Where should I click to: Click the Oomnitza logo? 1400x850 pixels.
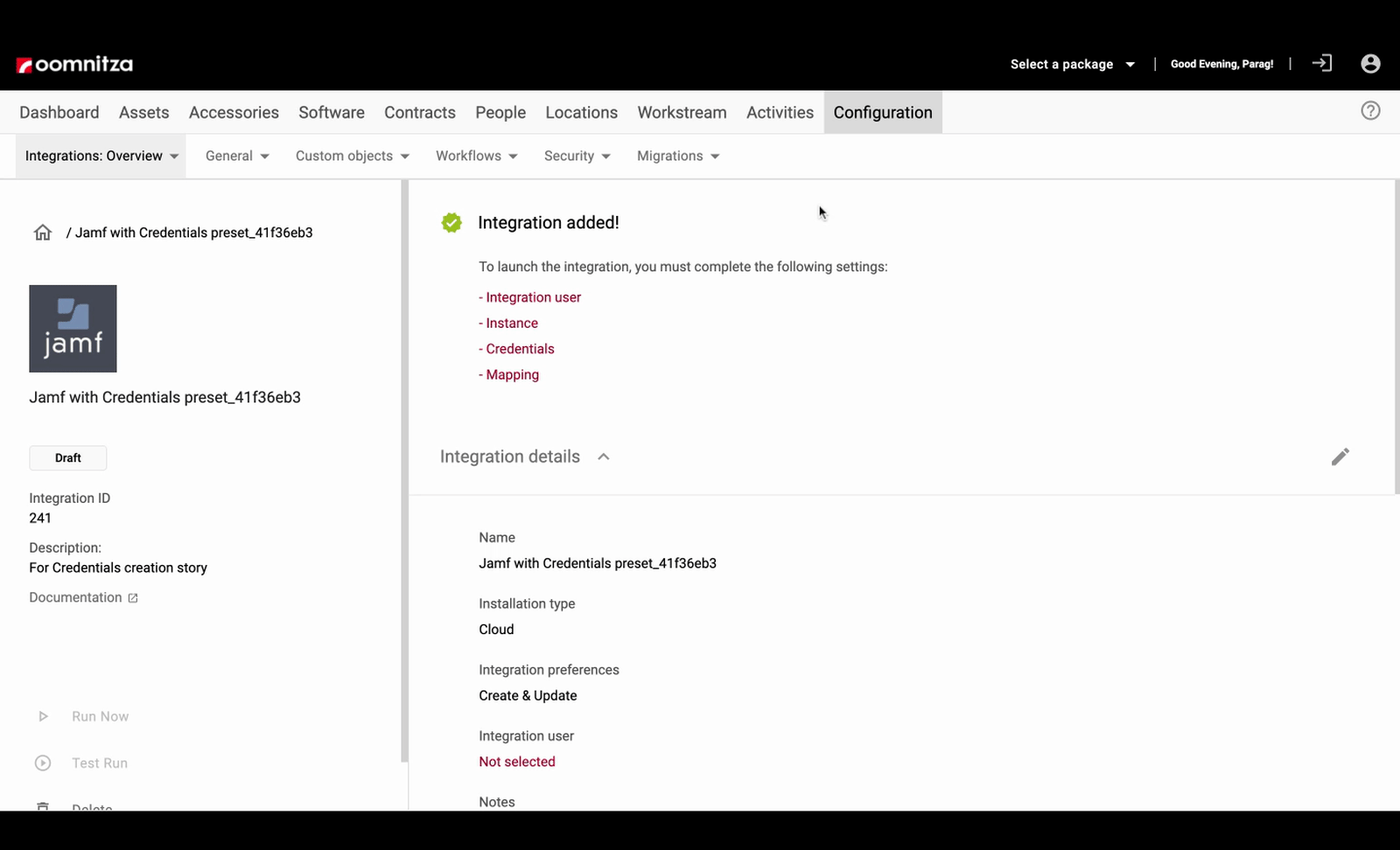pyautogui.click(x=74, y=65)
